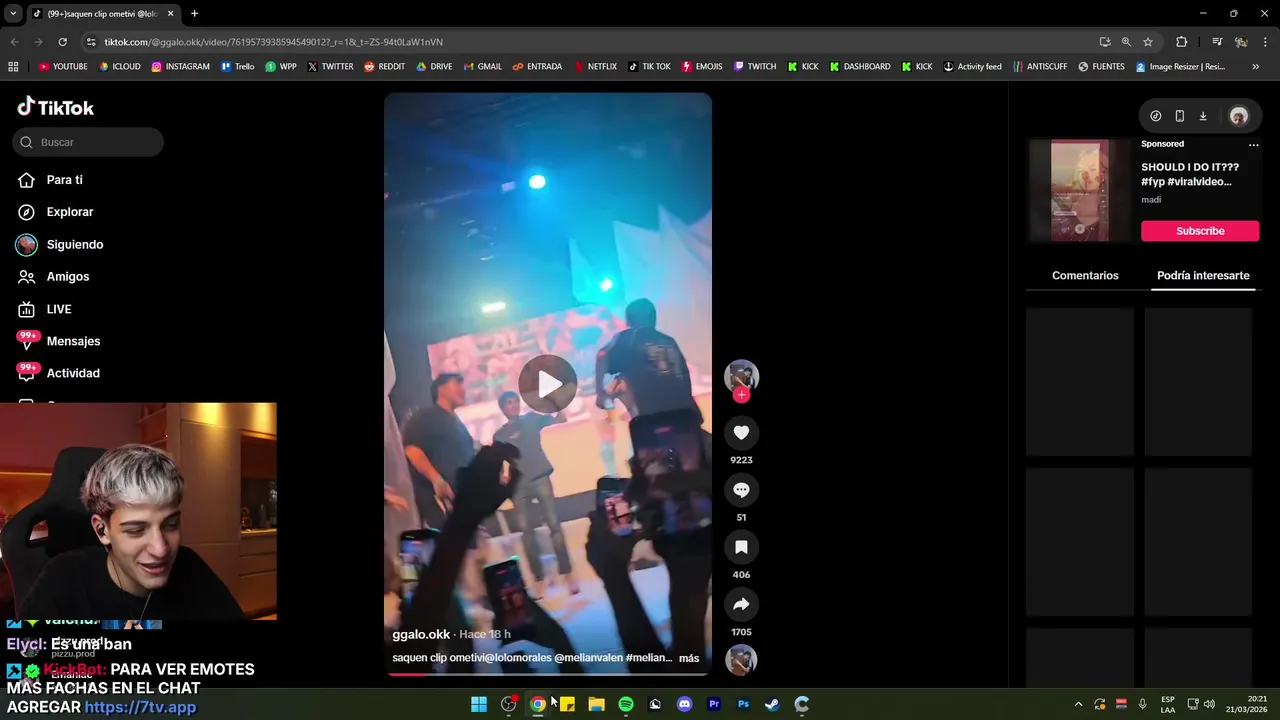Open the tab search dropdown arrow
The width and height of the screenshot is (1280, 720).
13,14
